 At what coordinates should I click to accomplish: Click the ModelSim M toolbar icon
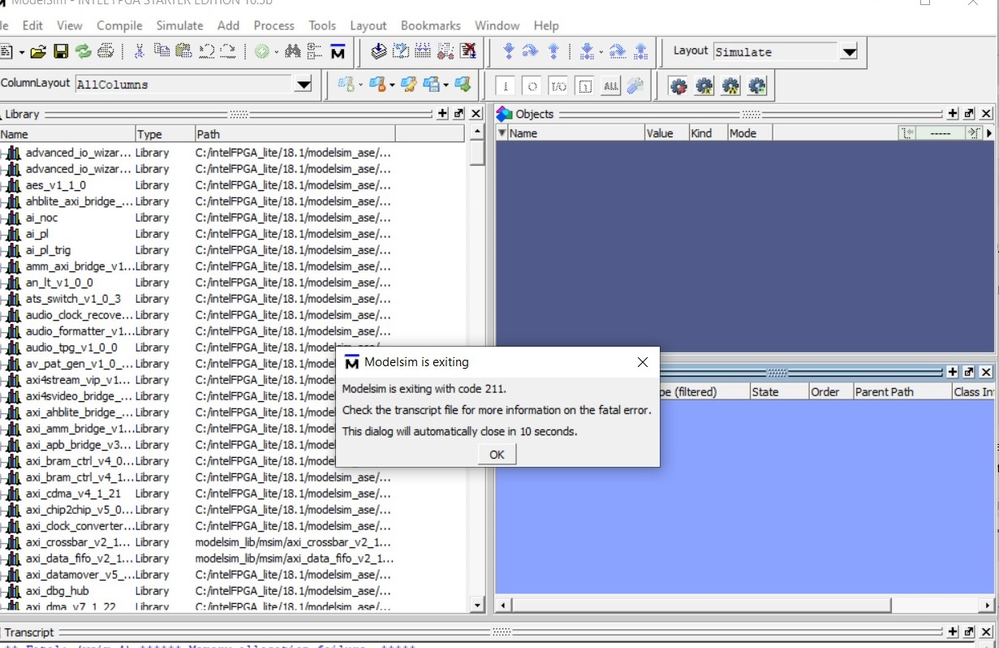(x=338, y=52)
